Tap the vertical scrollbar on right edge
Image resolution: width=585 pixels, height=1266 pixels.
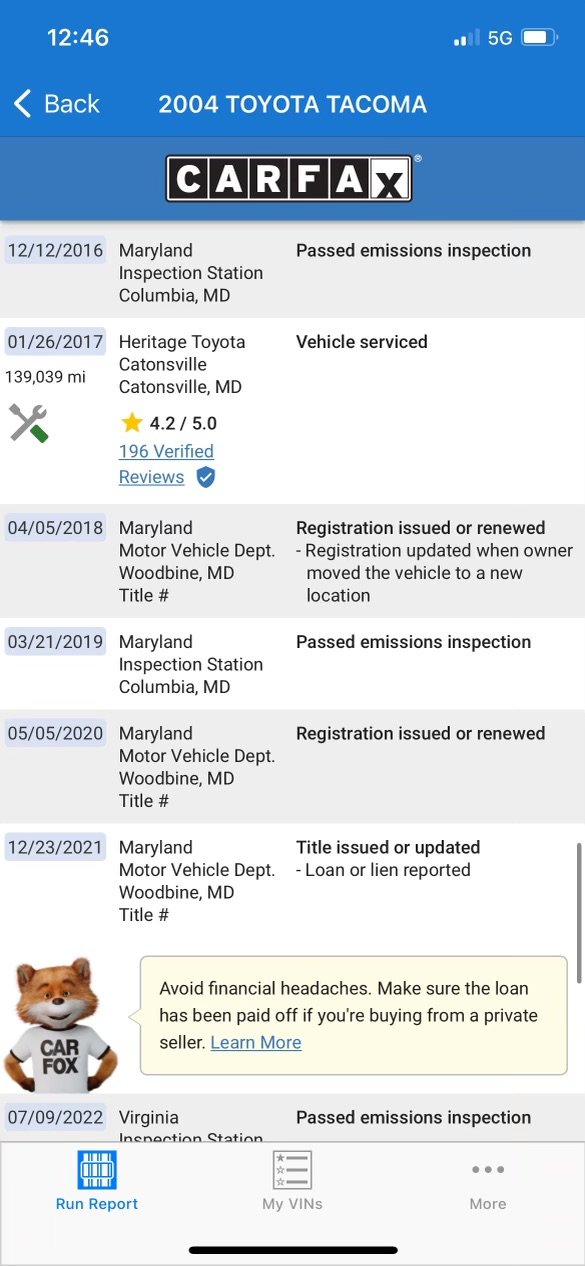tap(578, 901)
